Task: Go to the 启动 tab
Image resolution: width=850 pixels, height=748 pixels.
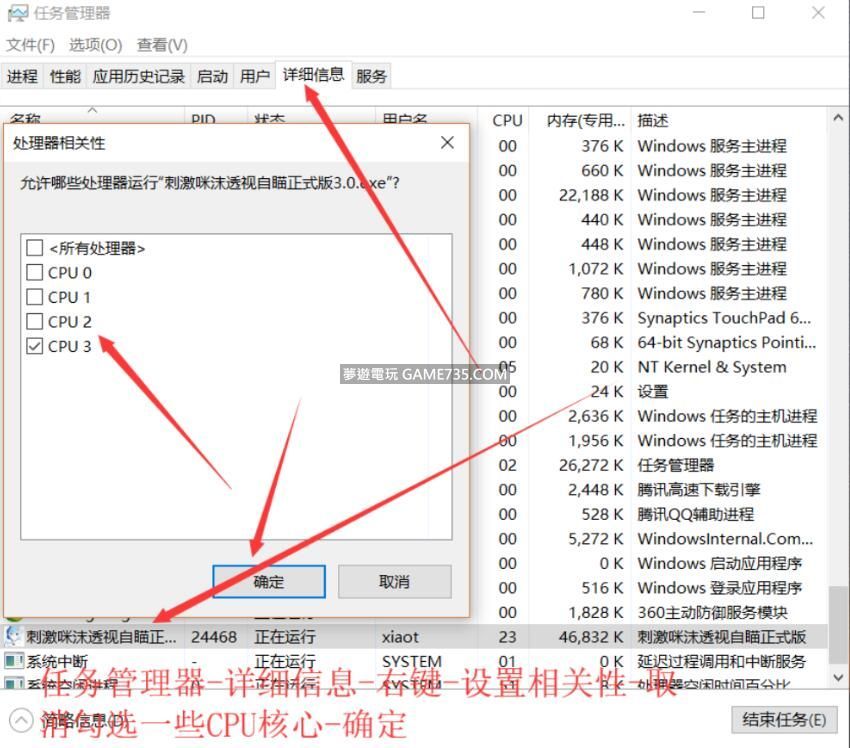Action: [212, 76]
